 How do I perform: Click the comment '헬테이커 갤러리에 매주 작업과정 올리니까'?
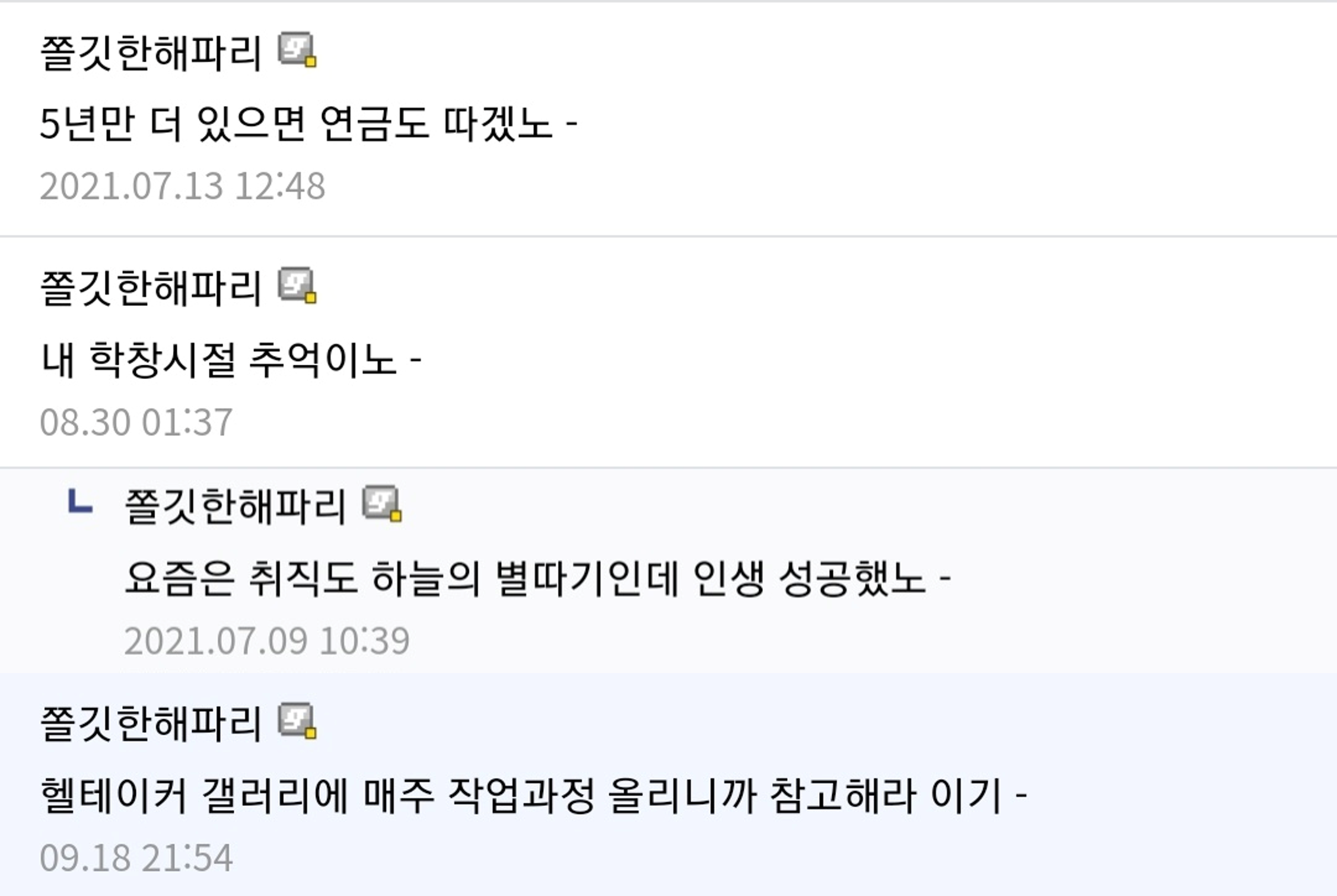click(533, 795)
